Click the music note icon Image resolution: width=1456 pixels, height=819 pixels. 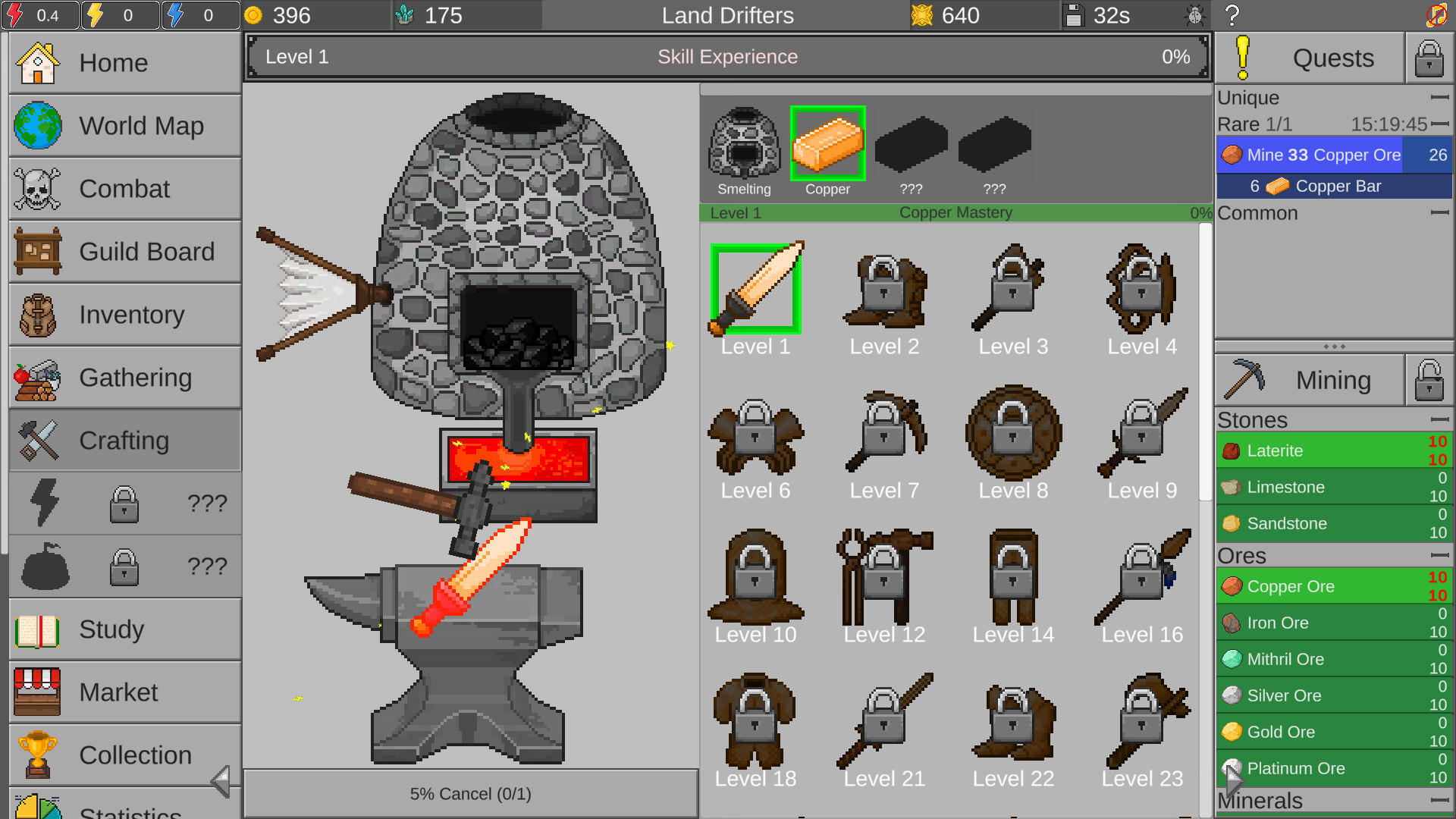click(1437, 14)
